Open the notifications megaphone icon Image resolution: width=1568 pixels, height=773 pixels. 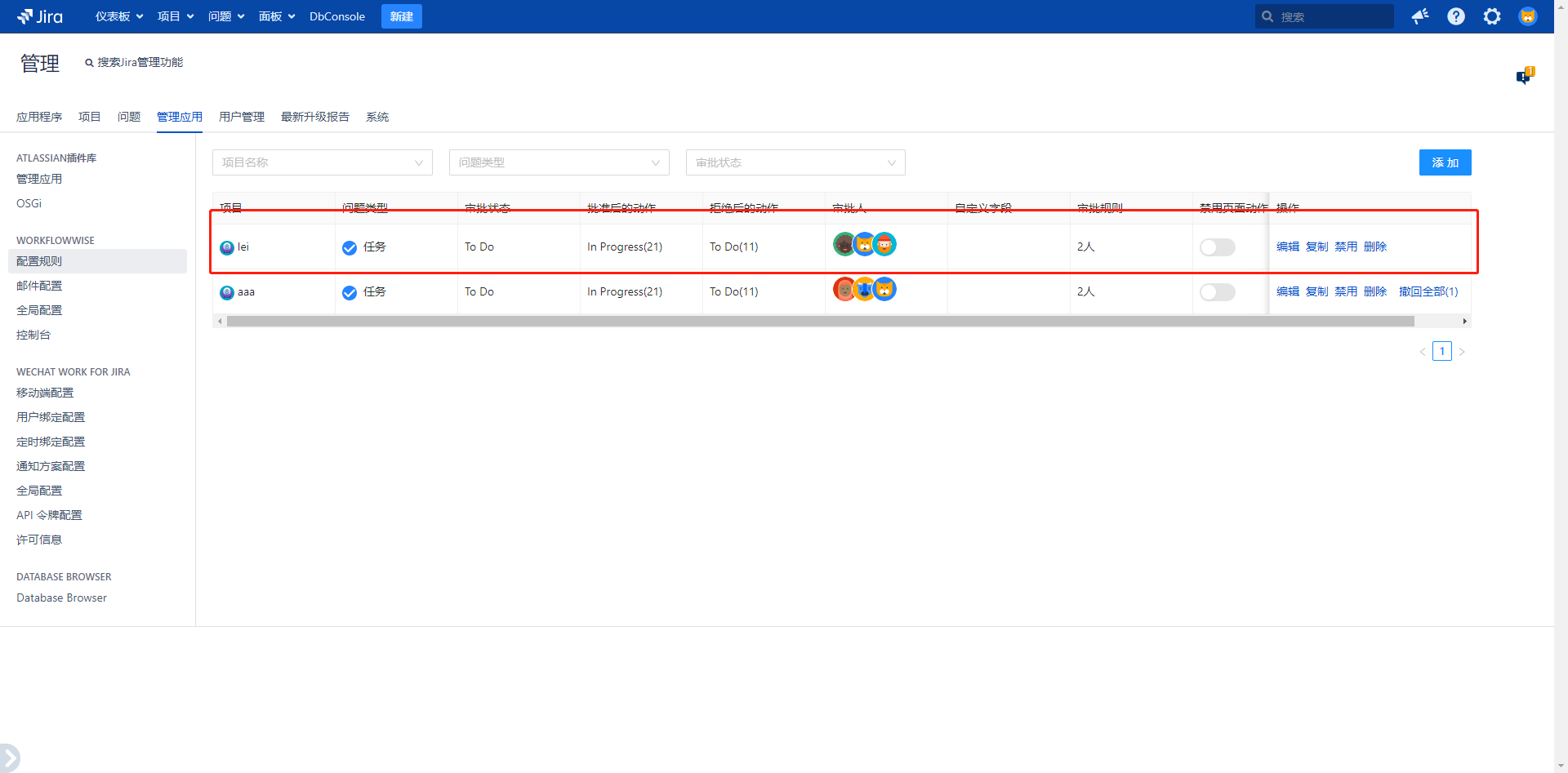coord(1420,16)
